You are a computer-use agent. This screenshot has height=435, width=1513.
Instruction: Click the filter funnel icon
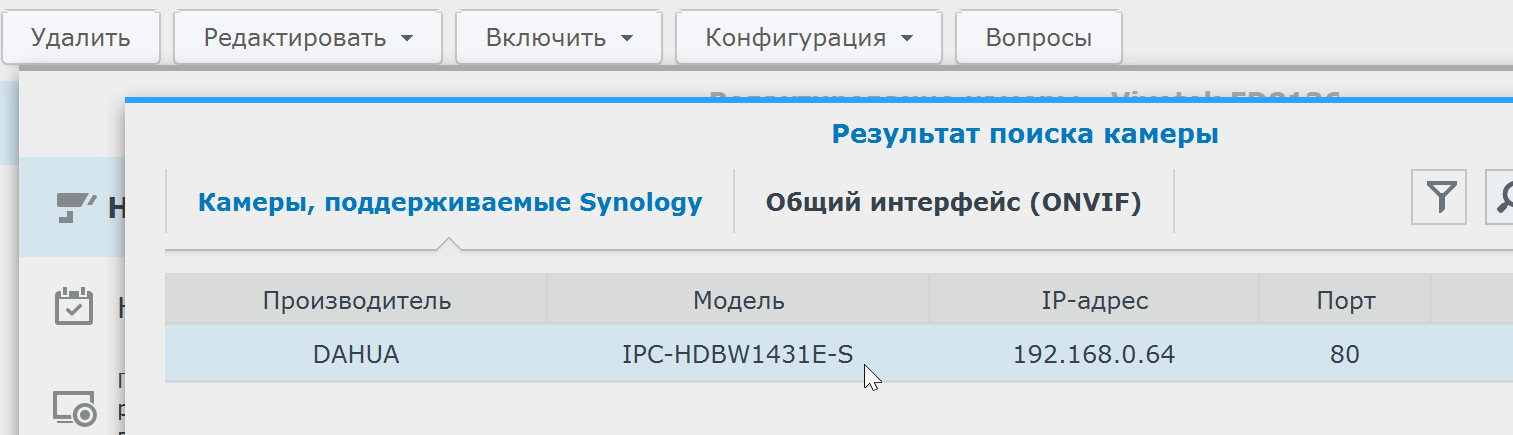(x=1439, y=198)
